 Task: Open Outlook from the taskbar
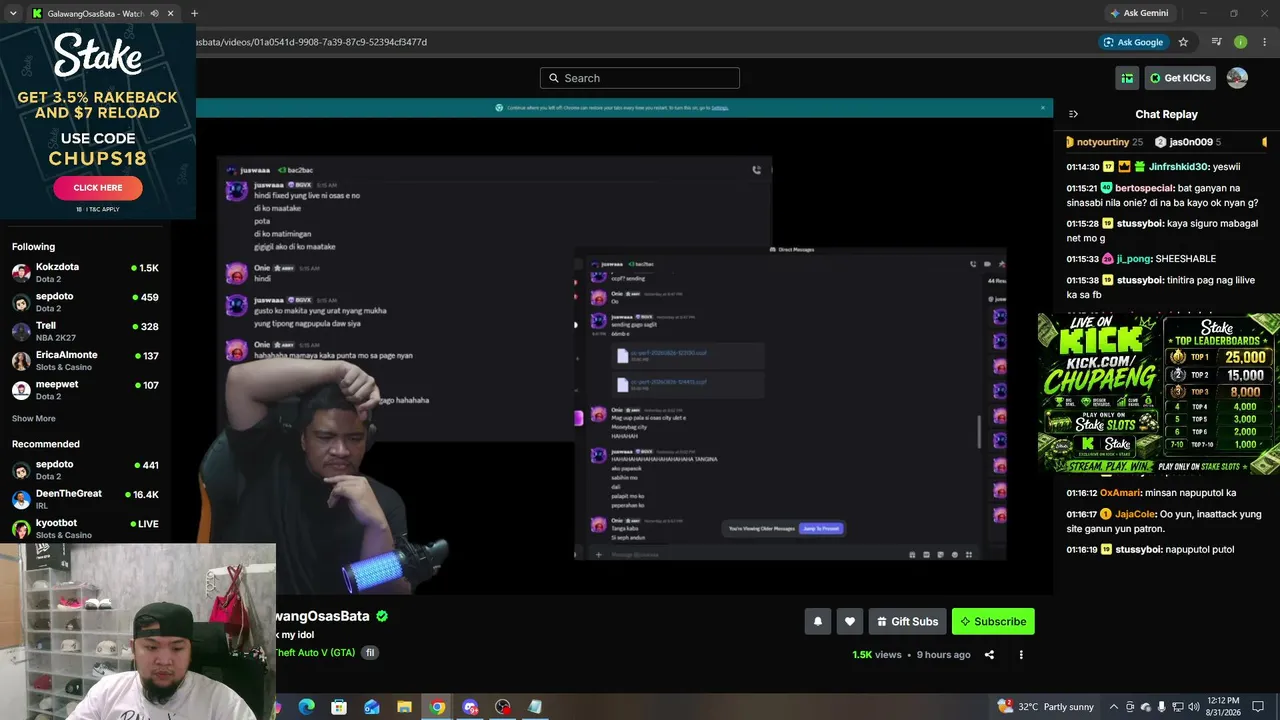click(x=372, y=707)
